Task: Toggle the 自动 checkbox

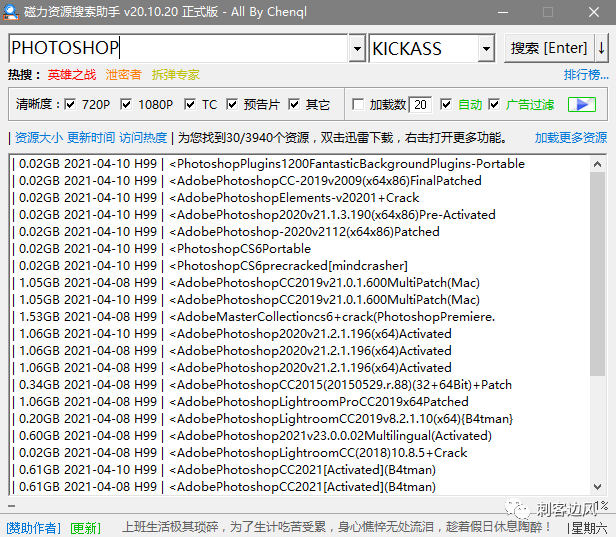Action: [446, 104]
